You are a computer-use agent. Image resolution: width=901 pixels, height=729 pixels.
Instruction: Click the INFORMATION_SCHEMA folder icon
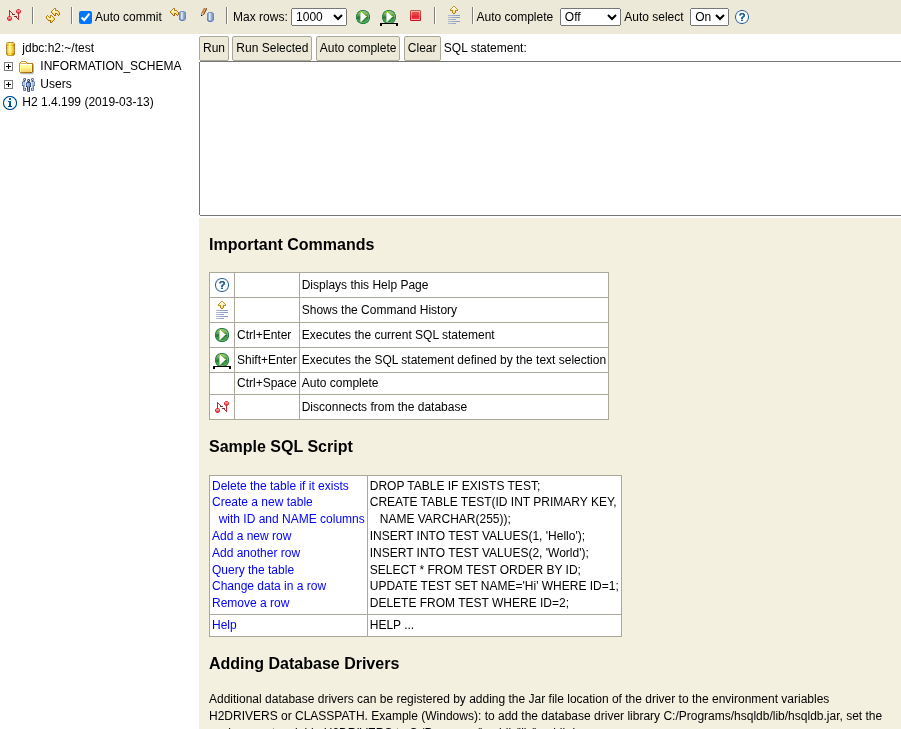click(26, 67)
